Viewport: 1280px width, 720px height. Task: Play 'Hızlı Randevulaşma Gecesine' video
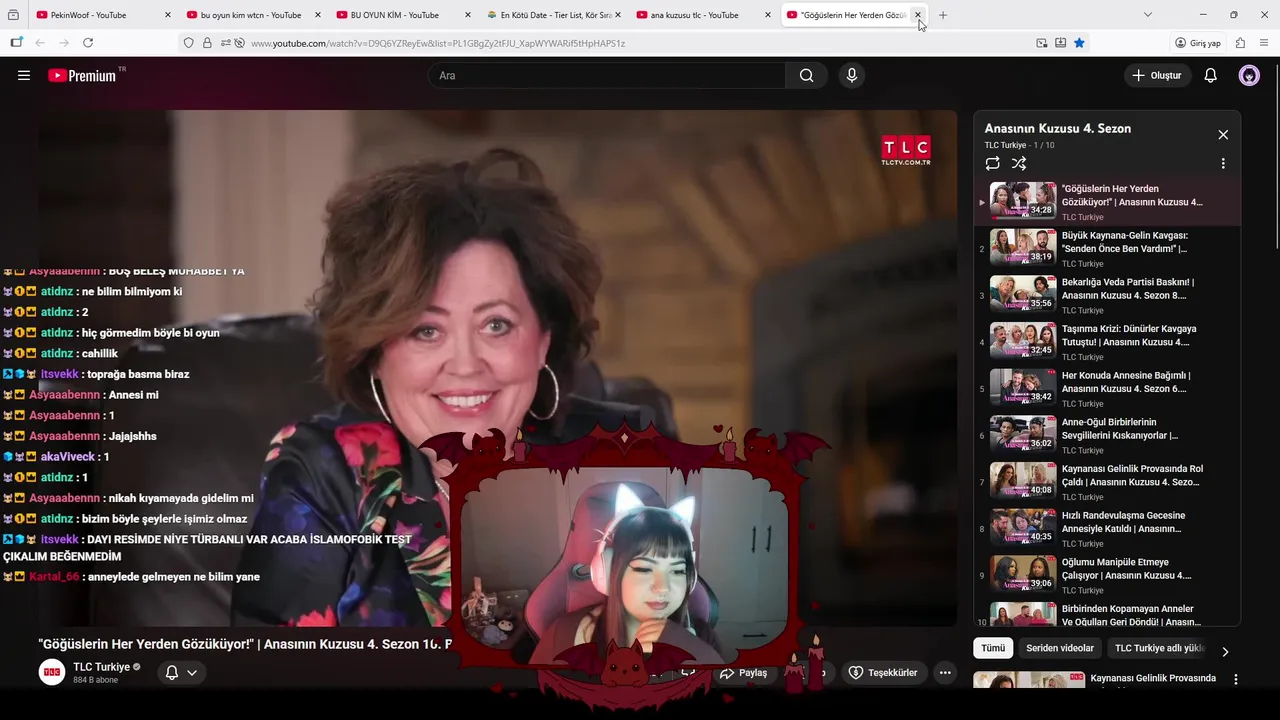(1107, 529)
